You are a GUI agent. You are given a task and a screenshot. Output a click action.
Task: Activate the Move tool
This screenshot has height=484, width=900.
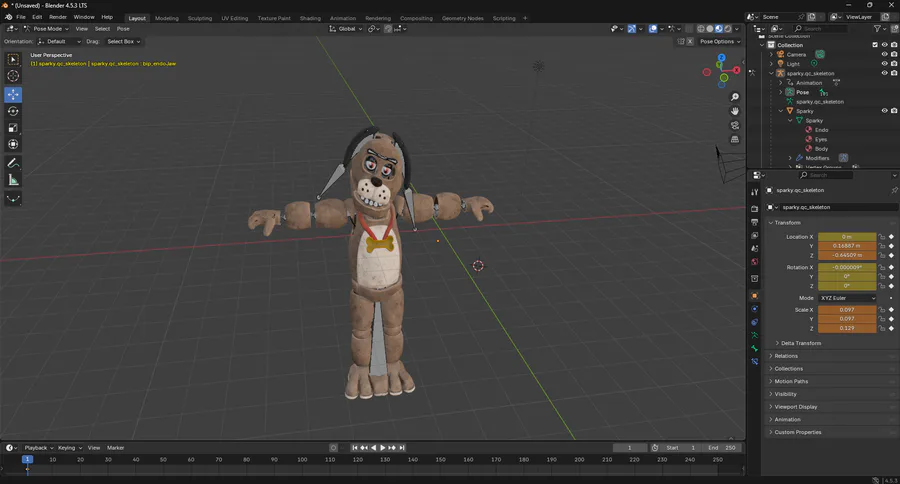(13, 94)
